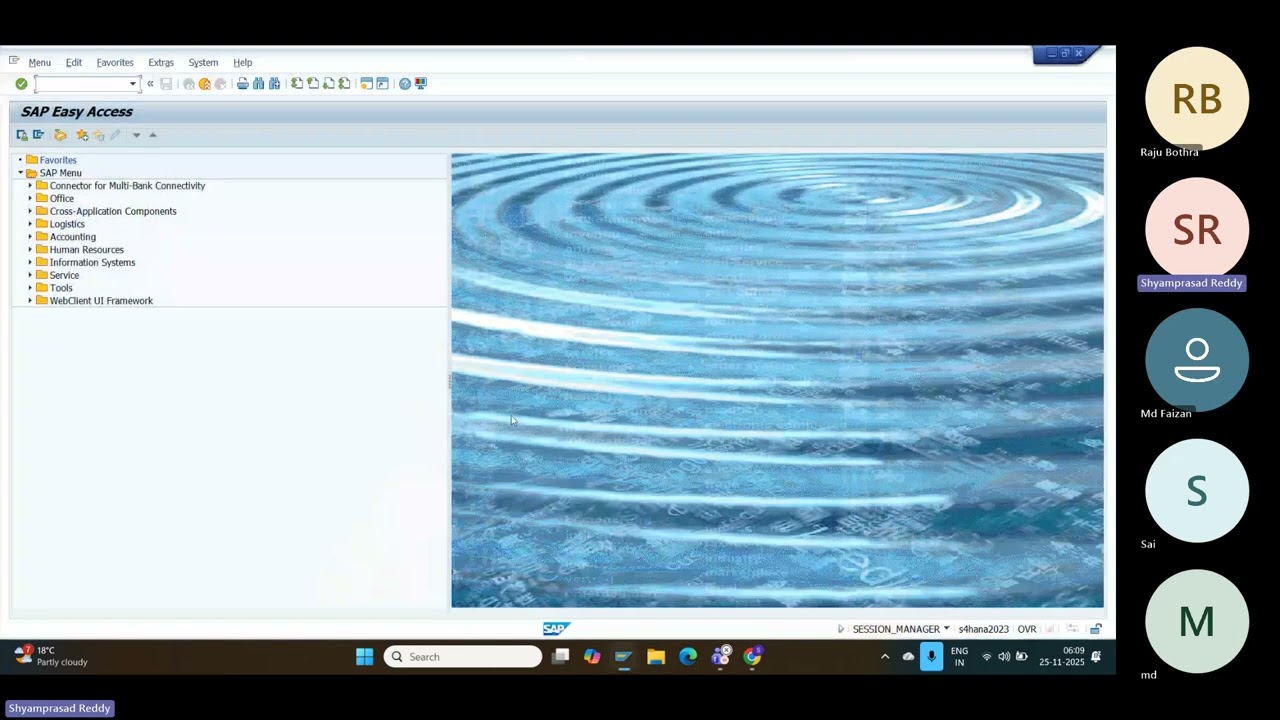Open File Explorer from the taskbar
The width and height of the screenshot is (1280, 720).
(656, 657)
